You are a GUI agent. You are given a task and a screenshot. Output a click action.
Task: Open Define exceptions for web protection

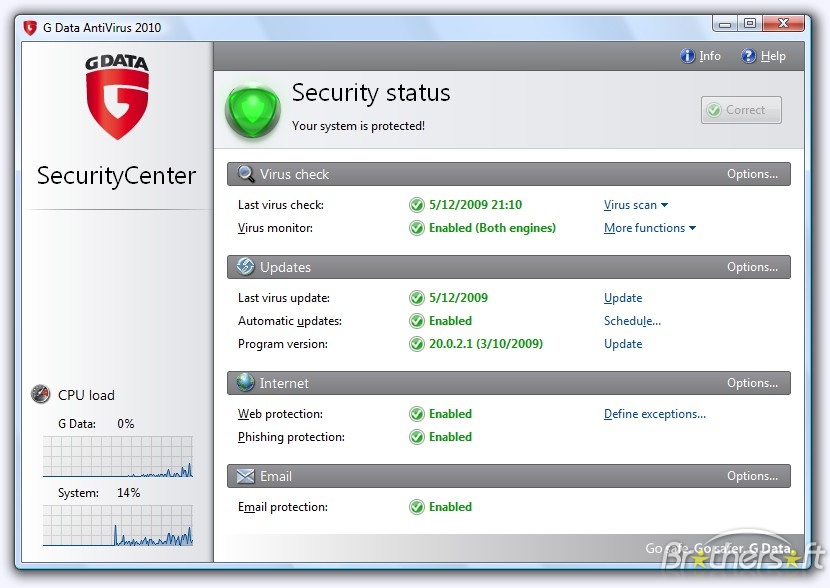(655, 413)
